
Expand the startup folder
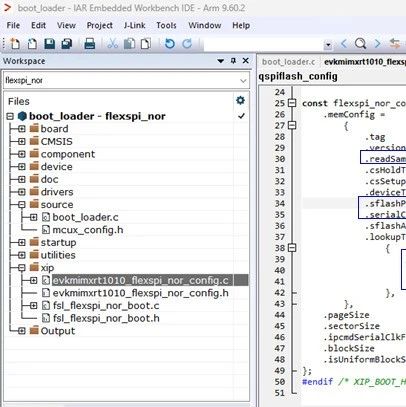pos(22,242)
